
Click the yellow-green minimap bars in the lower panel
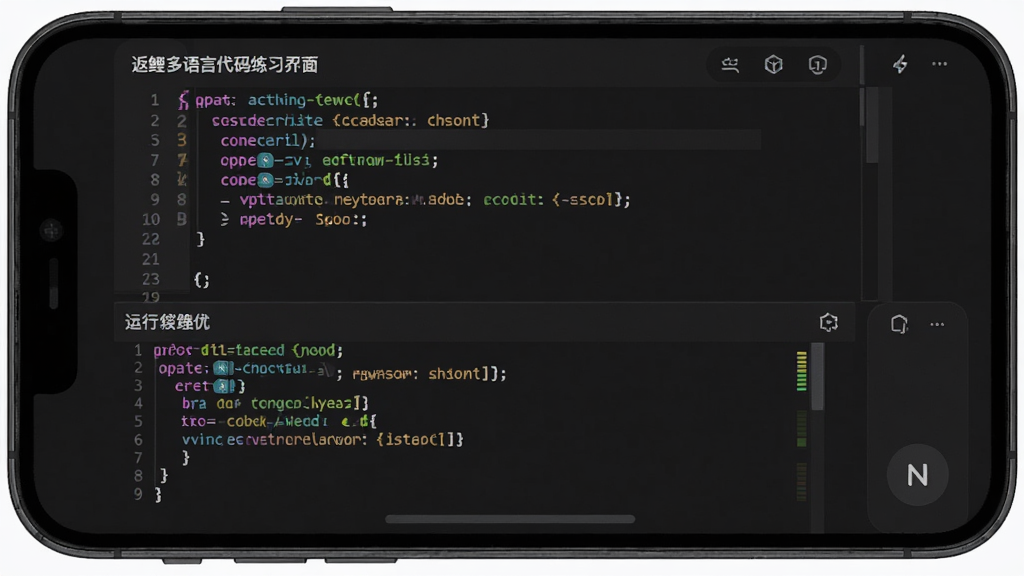[802, 371]
